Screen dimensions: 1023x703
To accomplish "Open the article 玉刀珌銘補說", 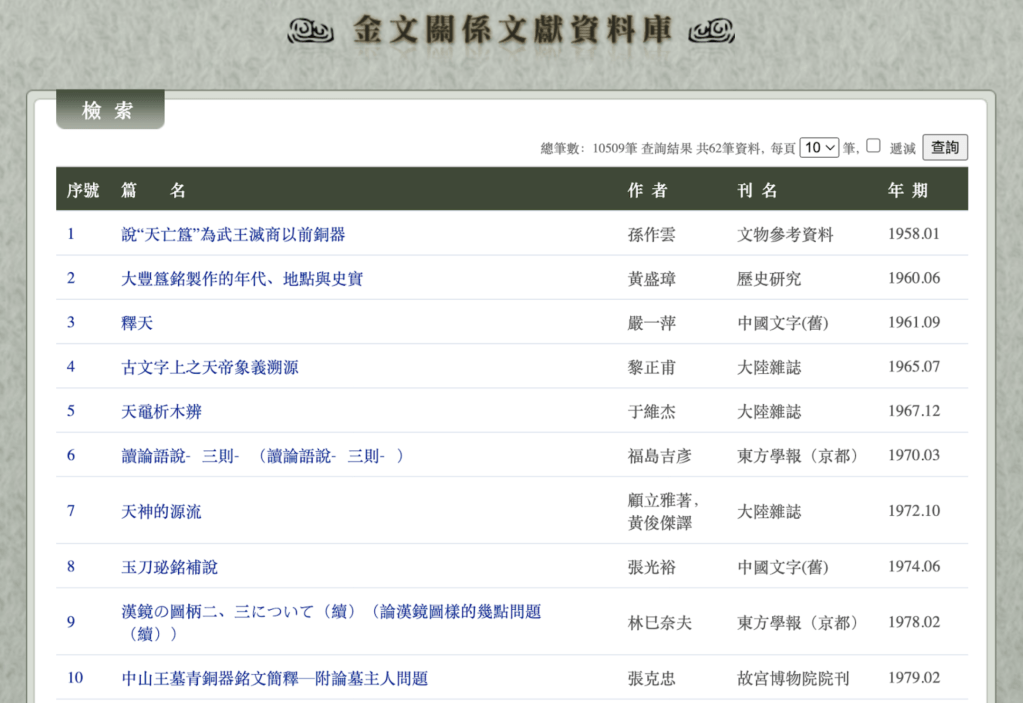I will click(169, 567).
